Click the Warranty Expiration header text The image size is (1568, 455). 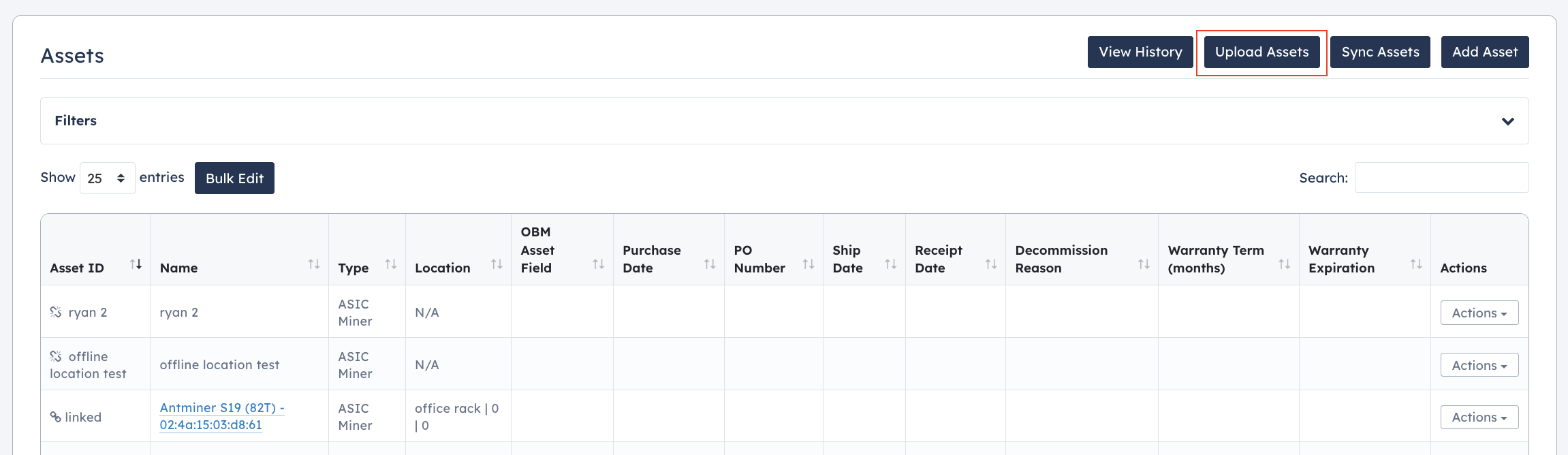point(1341,259)
